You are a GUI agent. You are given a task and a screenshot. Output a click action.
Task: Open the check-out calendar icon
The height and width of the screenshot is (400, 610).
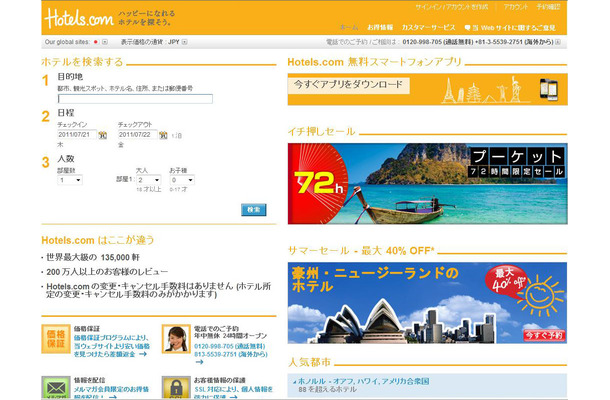(163, 135)
